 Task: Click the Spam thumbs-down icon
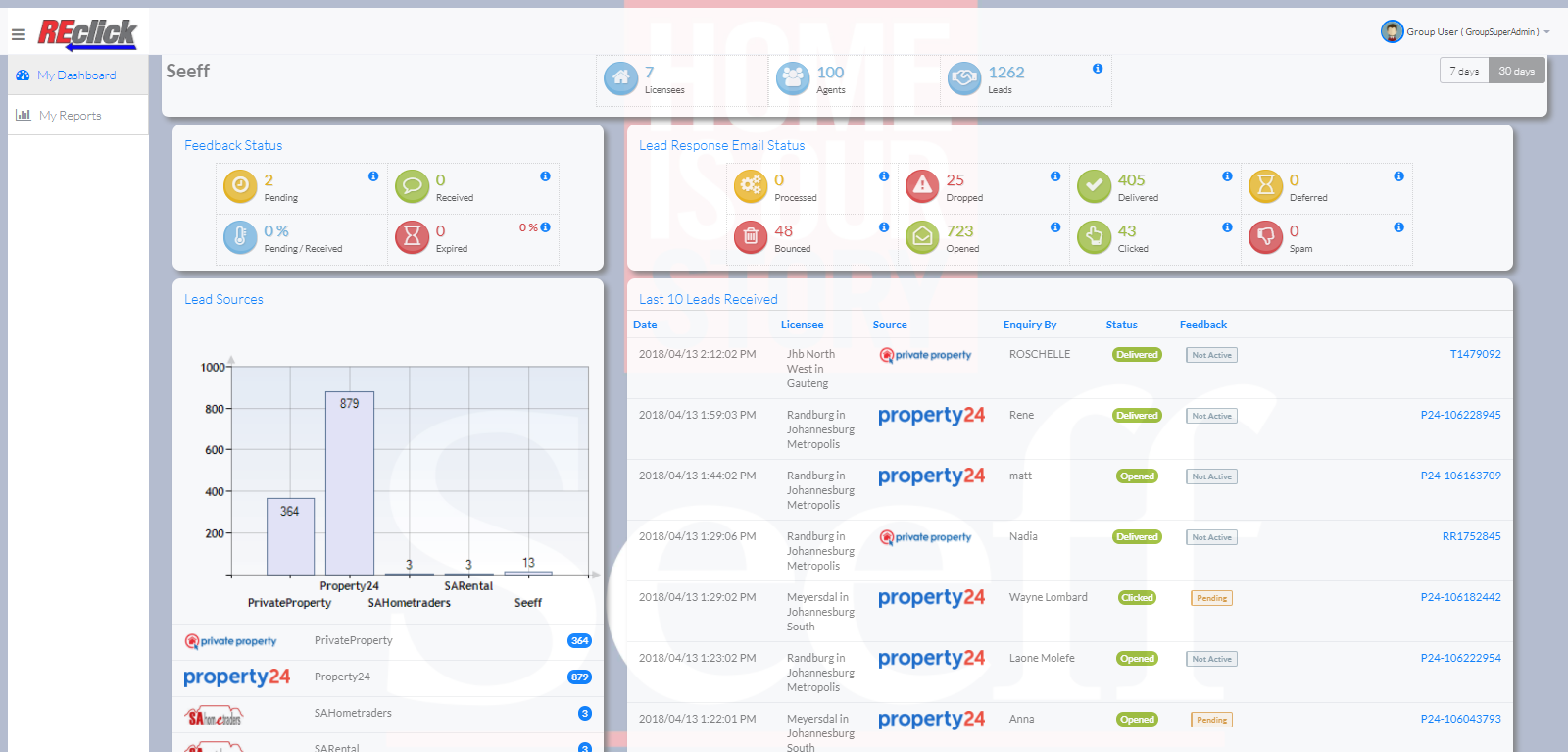1265,236
